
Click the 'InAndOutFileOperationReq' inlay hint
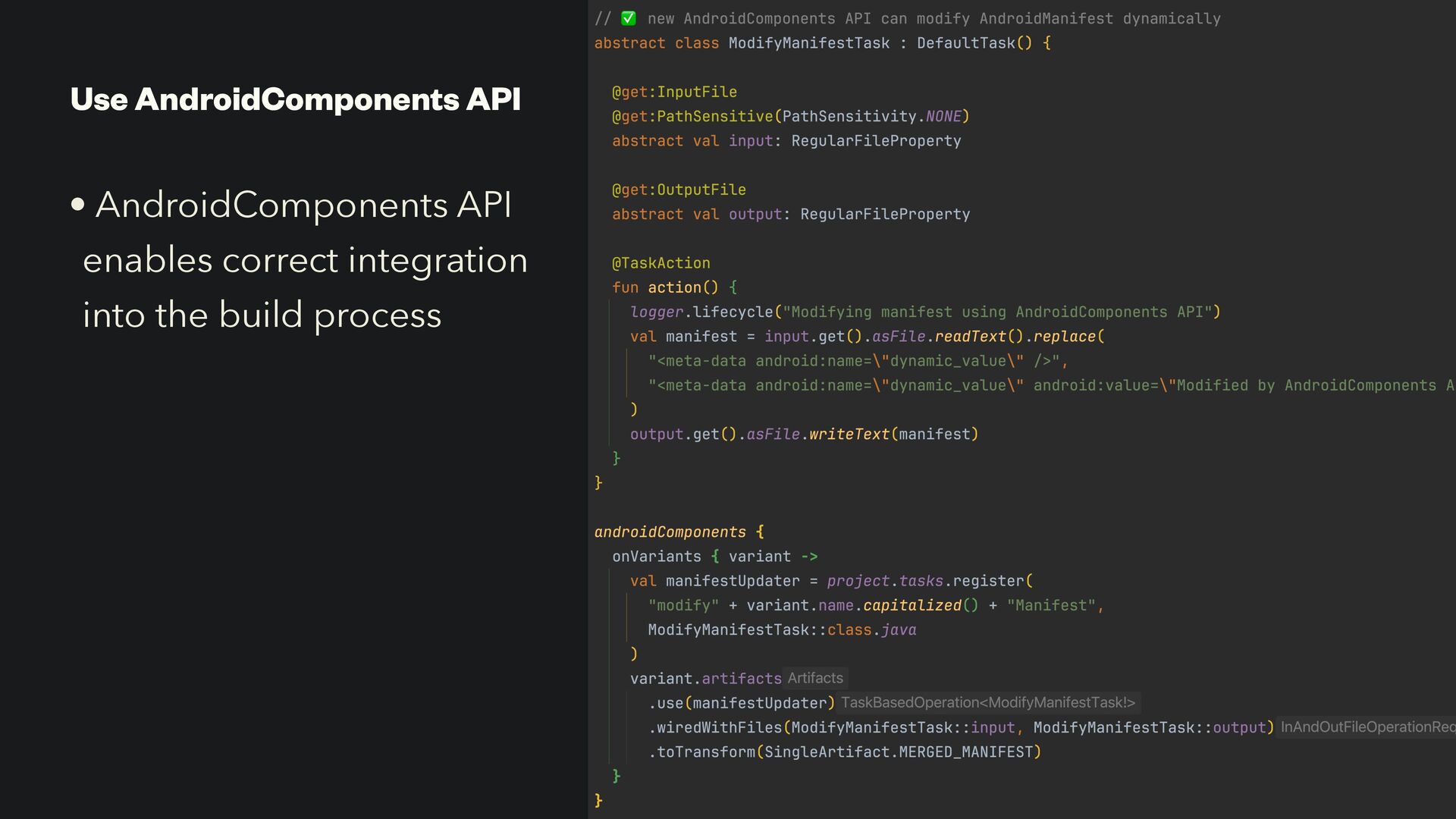click(x=1367, y=727)
